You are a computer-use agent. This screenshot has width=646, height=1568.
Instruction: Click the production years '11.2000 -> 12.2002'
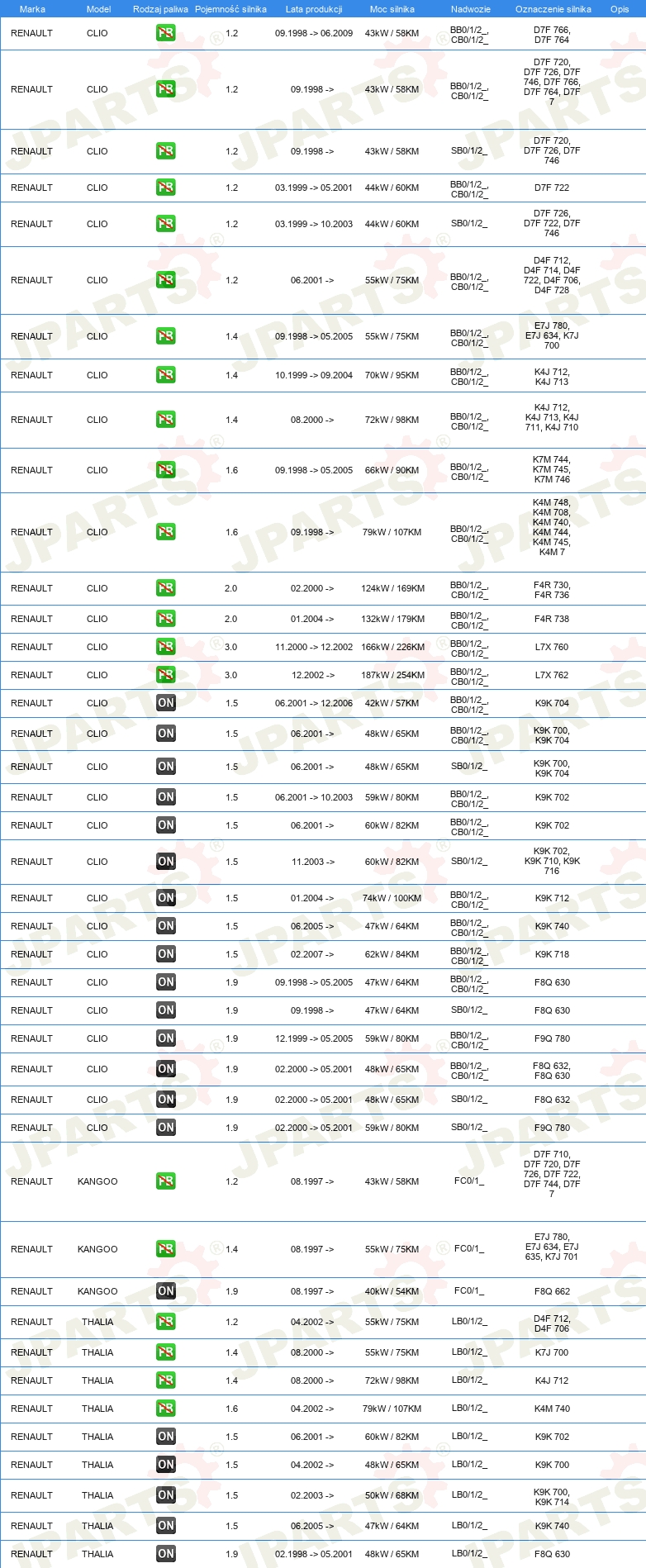click(x=314, y=647)
